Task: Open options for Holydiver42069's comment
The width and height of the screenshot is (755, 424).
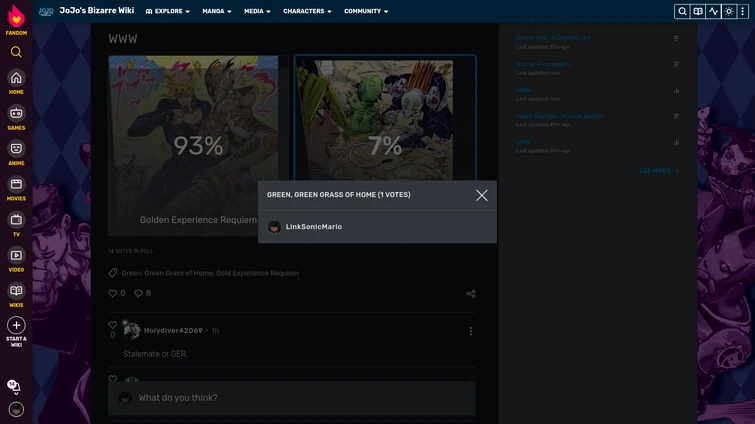Action: tap(470, 331)
